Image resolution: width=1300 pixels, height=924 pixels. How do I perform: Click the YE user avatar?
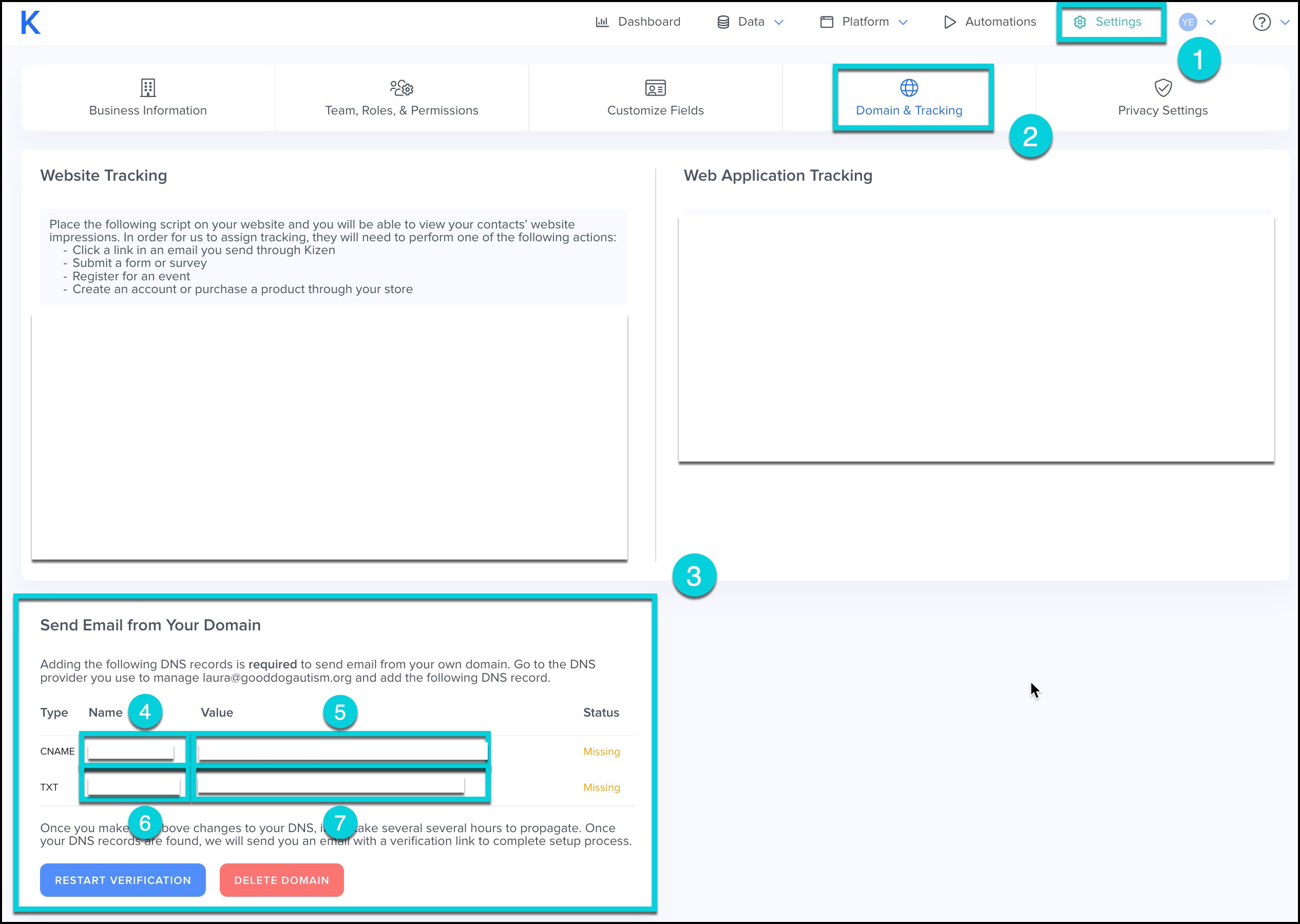(1188, 22)
